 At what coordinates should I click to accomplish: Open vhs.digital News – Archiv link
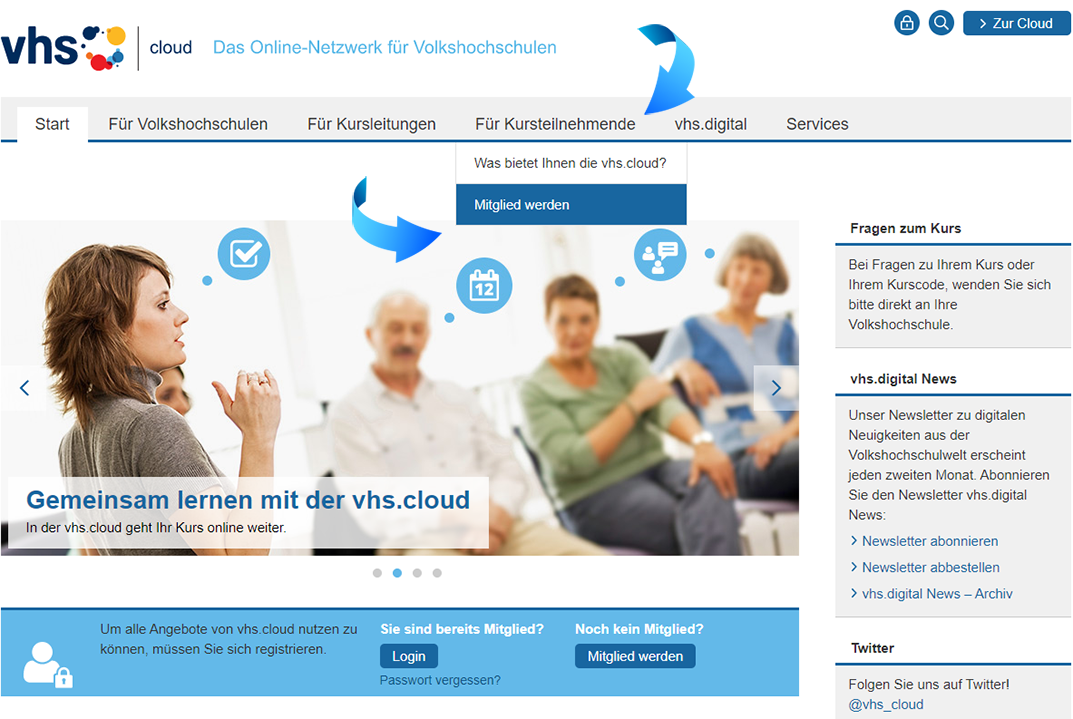(937, 594)
